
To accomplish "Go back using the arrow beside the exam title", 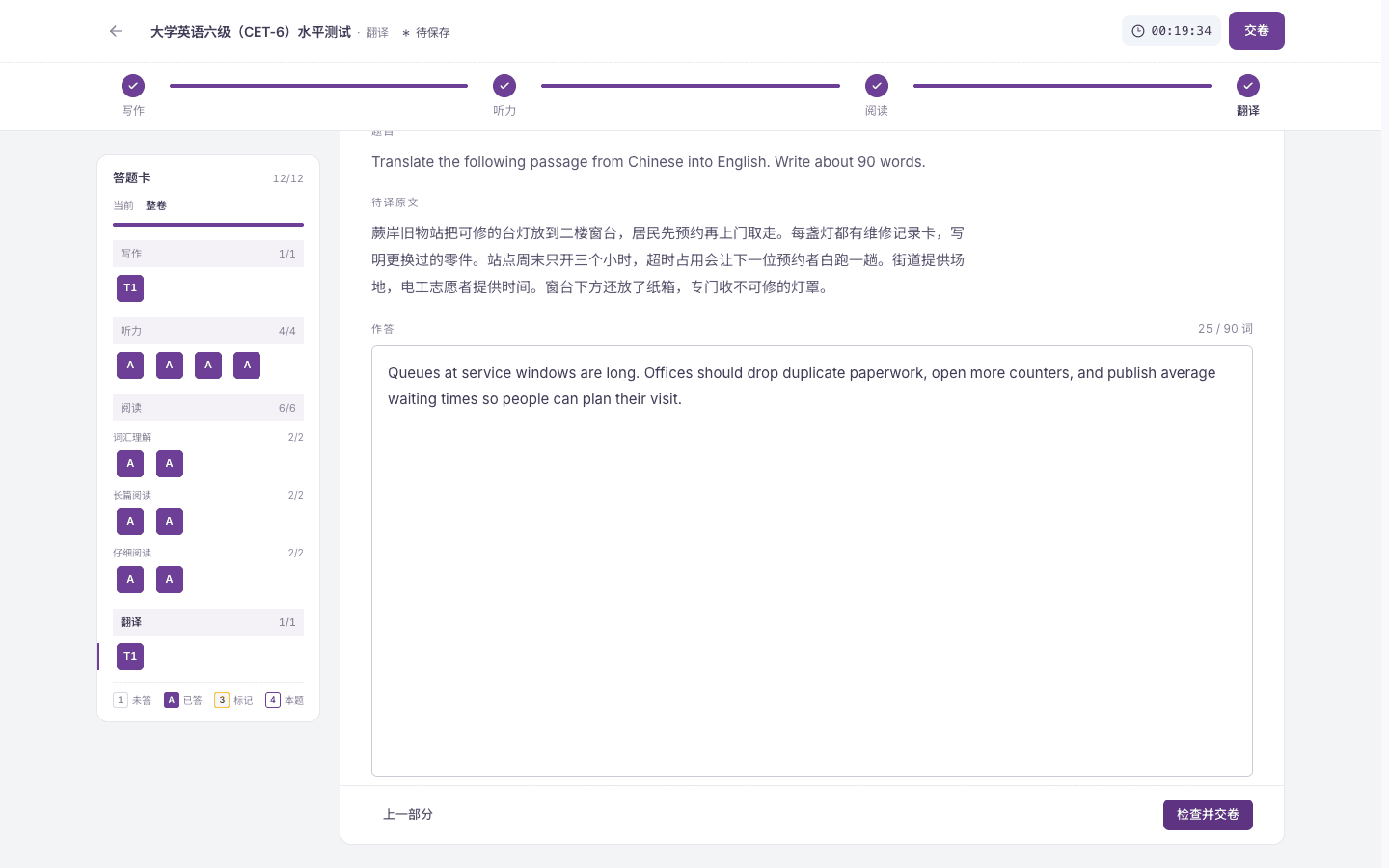I will tap(116, 31).
